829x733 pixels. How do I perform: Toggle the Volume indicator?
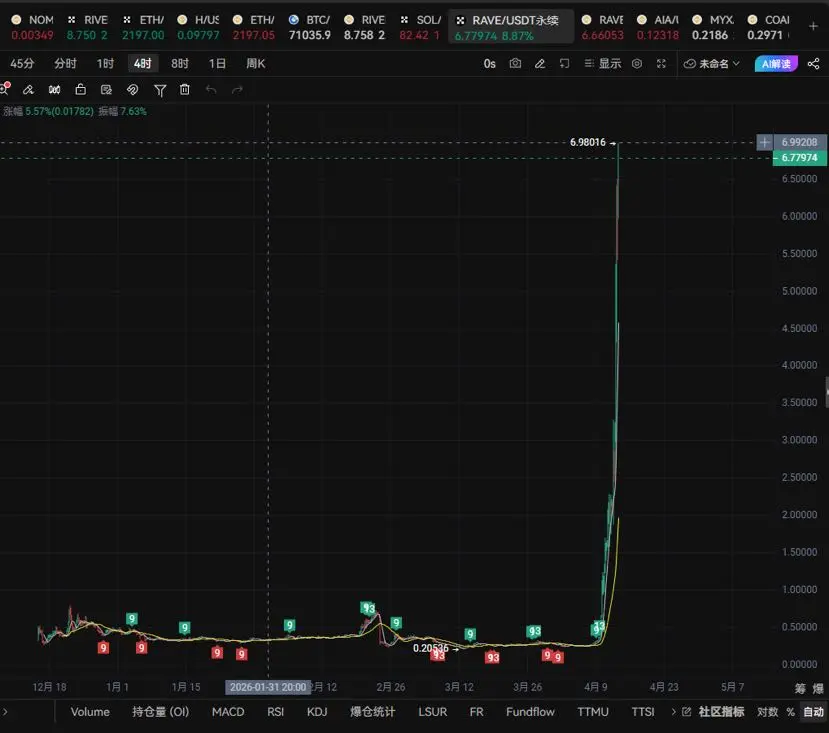[x=90, y=712]
